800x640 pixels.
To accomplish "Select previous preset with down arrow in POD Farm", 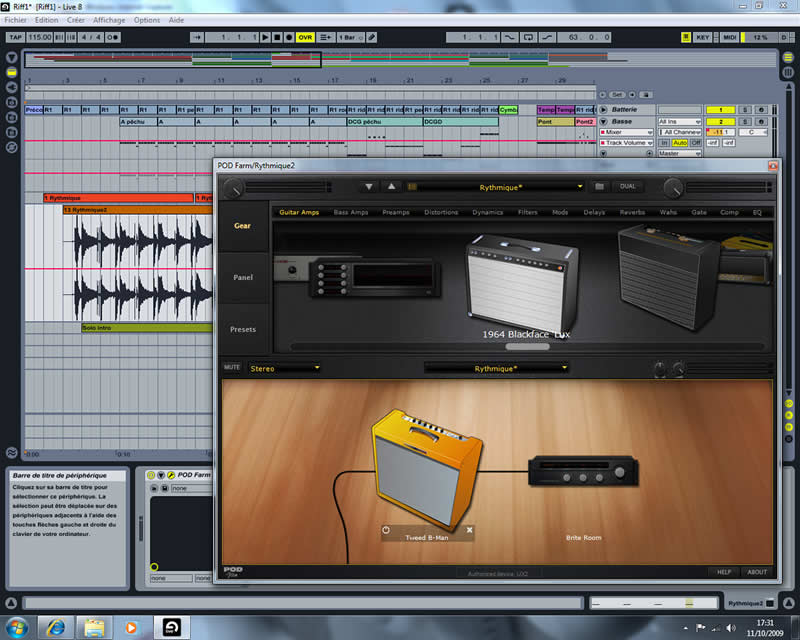I will (368, 187).
